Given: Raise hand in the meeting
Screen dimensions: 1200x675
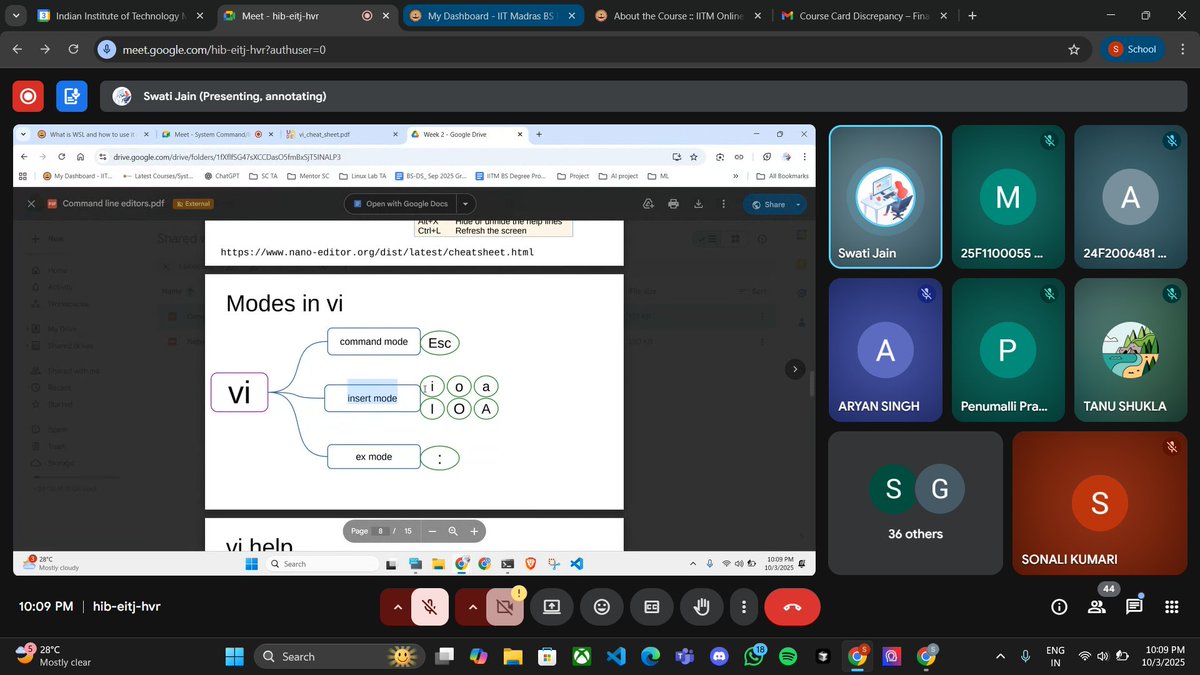Looking at the screenshot, I should pos(701,607).
